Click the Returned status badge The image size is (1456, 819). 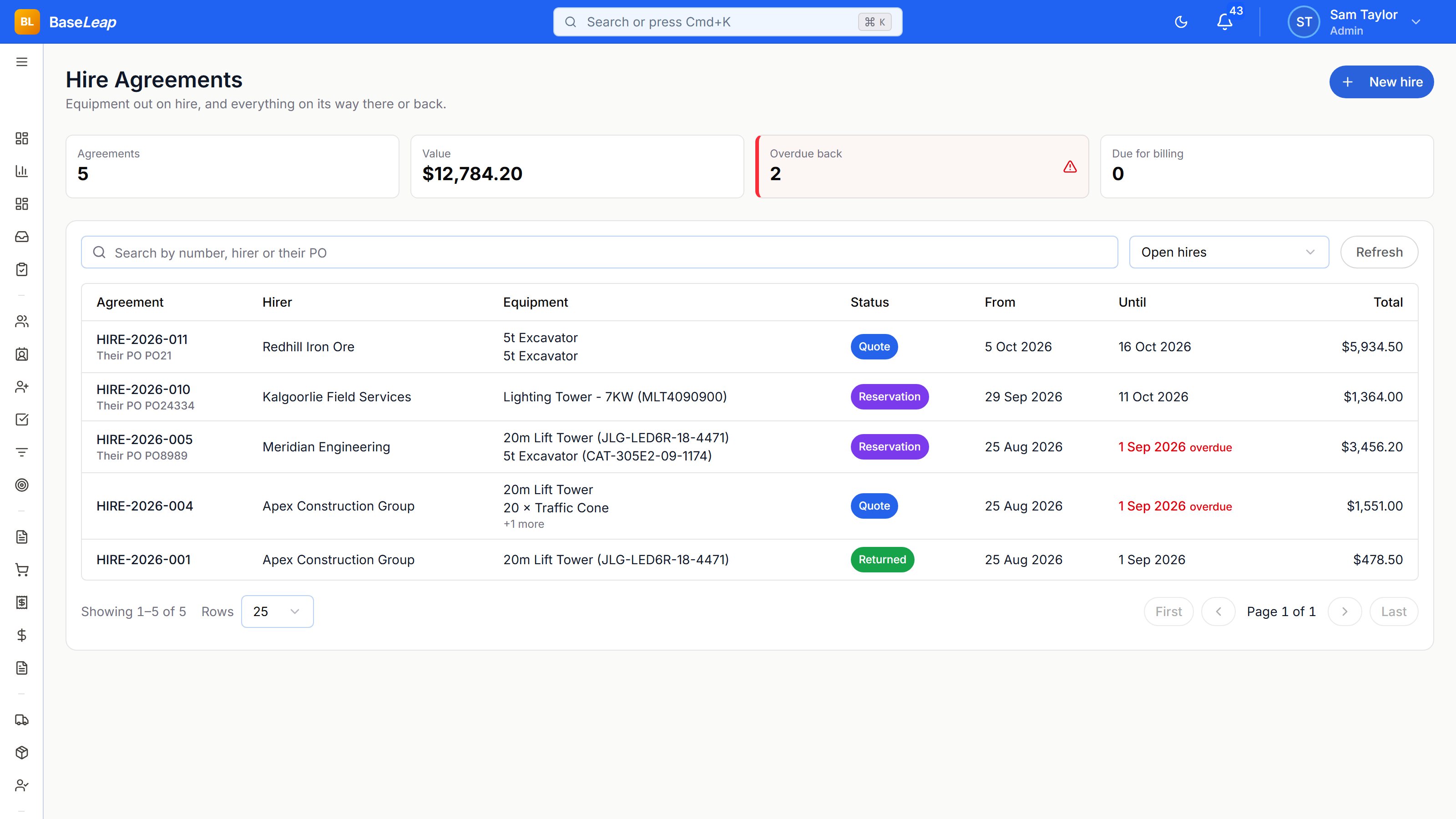[882, 560]
